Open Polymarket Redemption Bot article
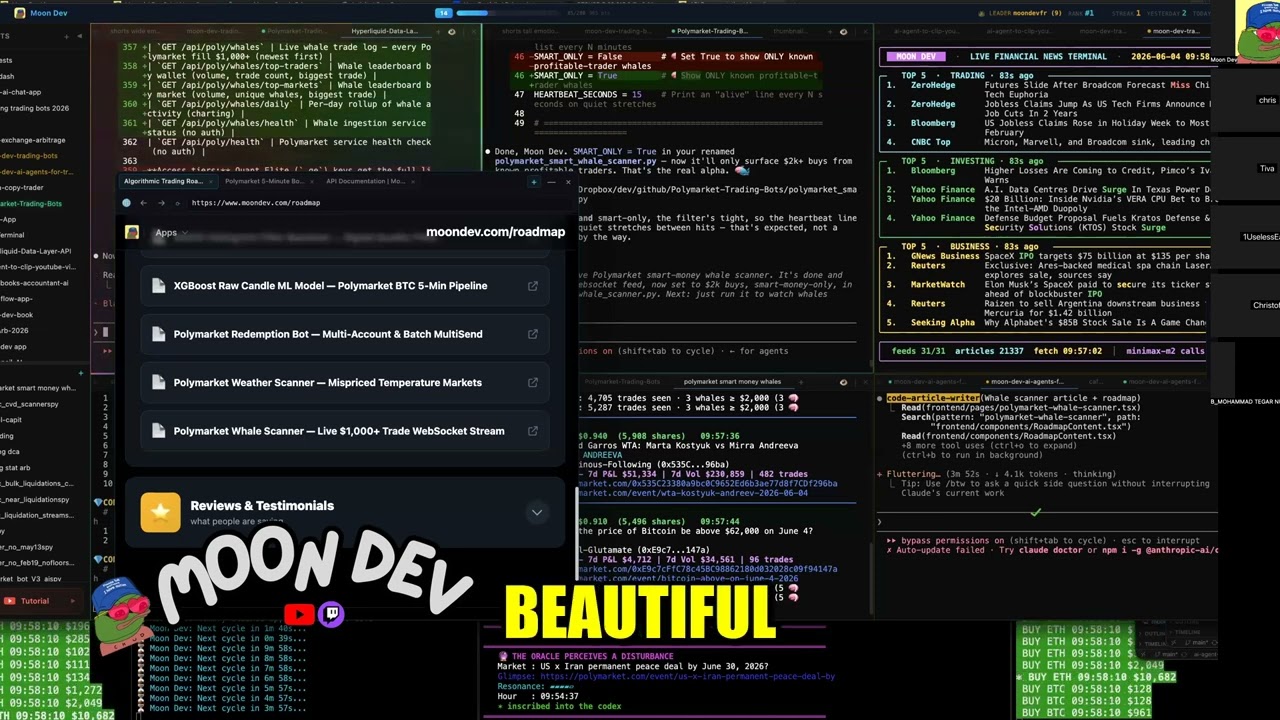The width and height of the screenshot is (1280, 720). click(345, 334)
